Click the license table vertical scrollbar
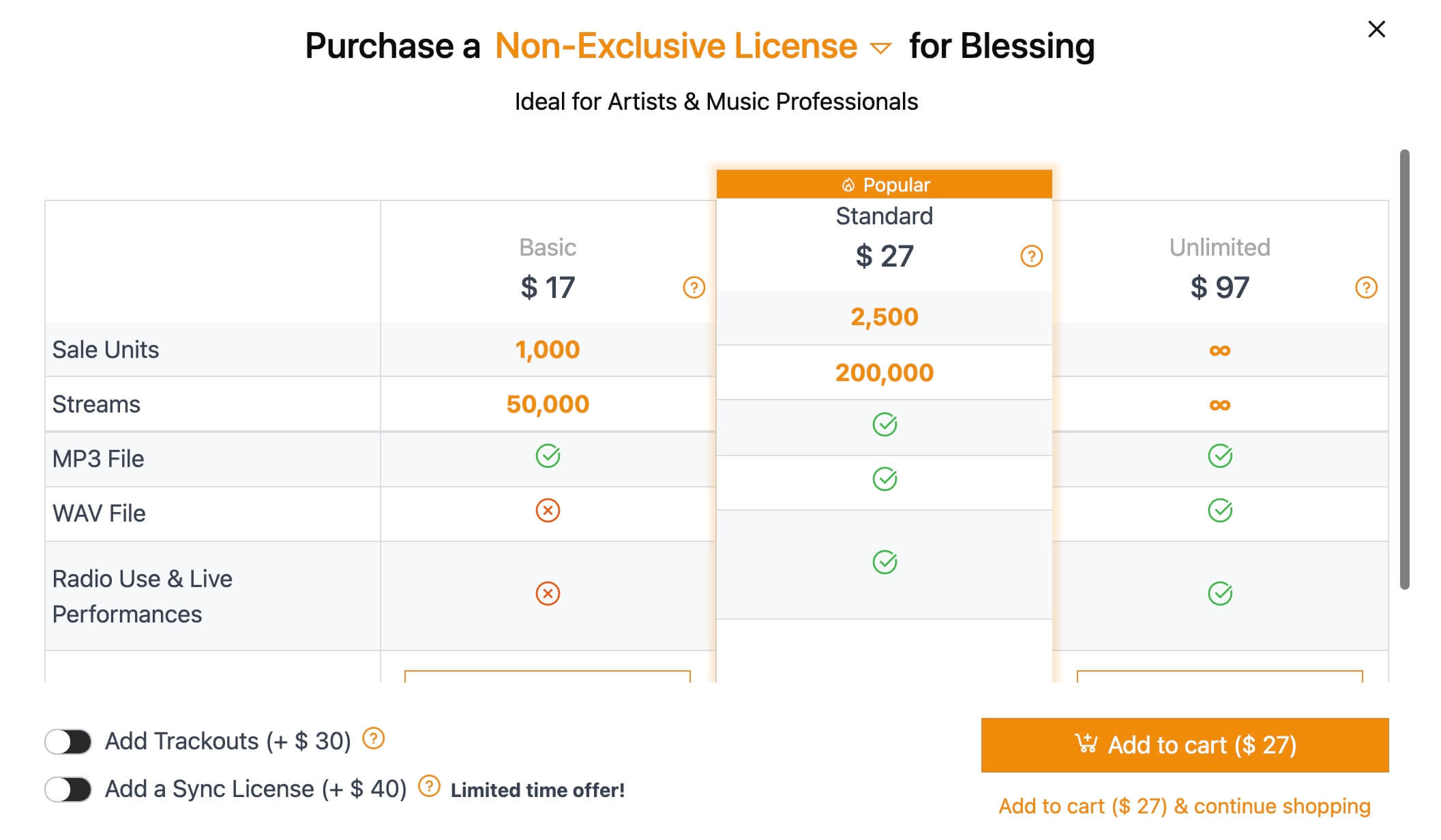Viewport: 1441px width, 840px height. pos(1404,369)
